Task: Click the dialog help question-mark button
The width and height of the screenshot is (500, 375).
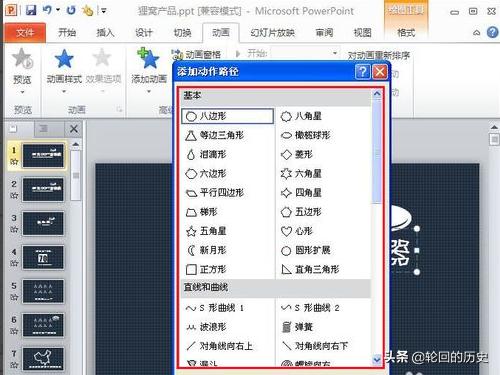Action: coord(363,72)
